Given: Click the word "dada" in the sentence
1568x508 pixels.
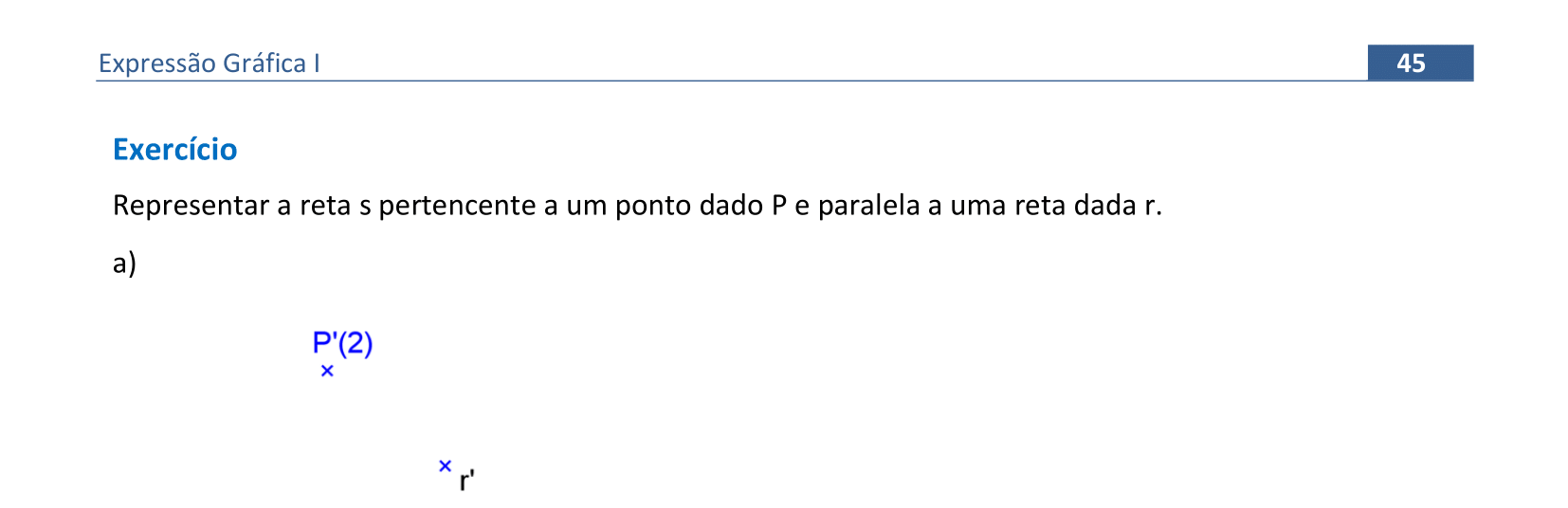Looking at the screenshot, I should coord(1104,206).
